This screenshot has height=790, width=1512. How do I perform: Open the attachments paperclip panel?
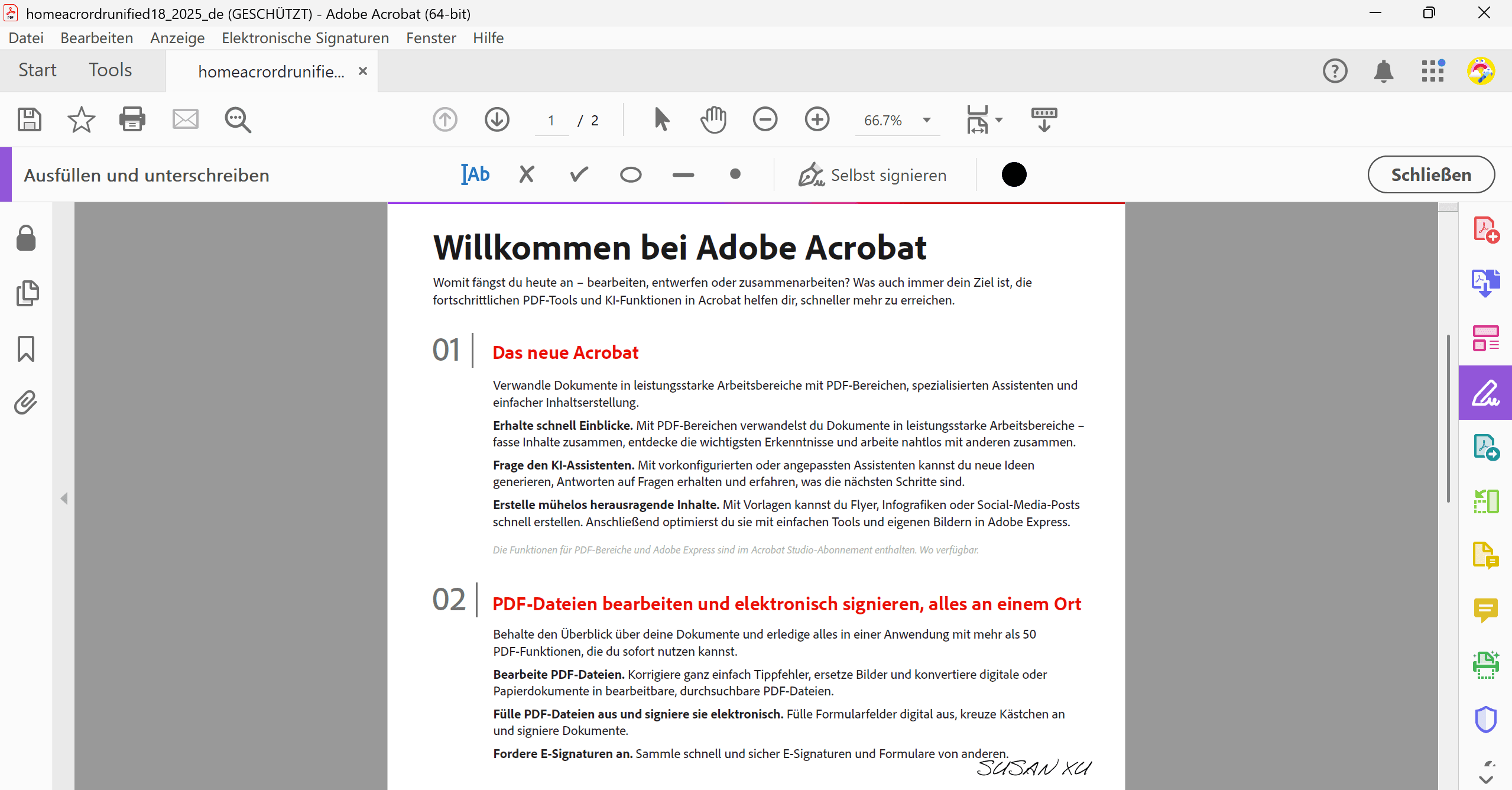point(26,402)
